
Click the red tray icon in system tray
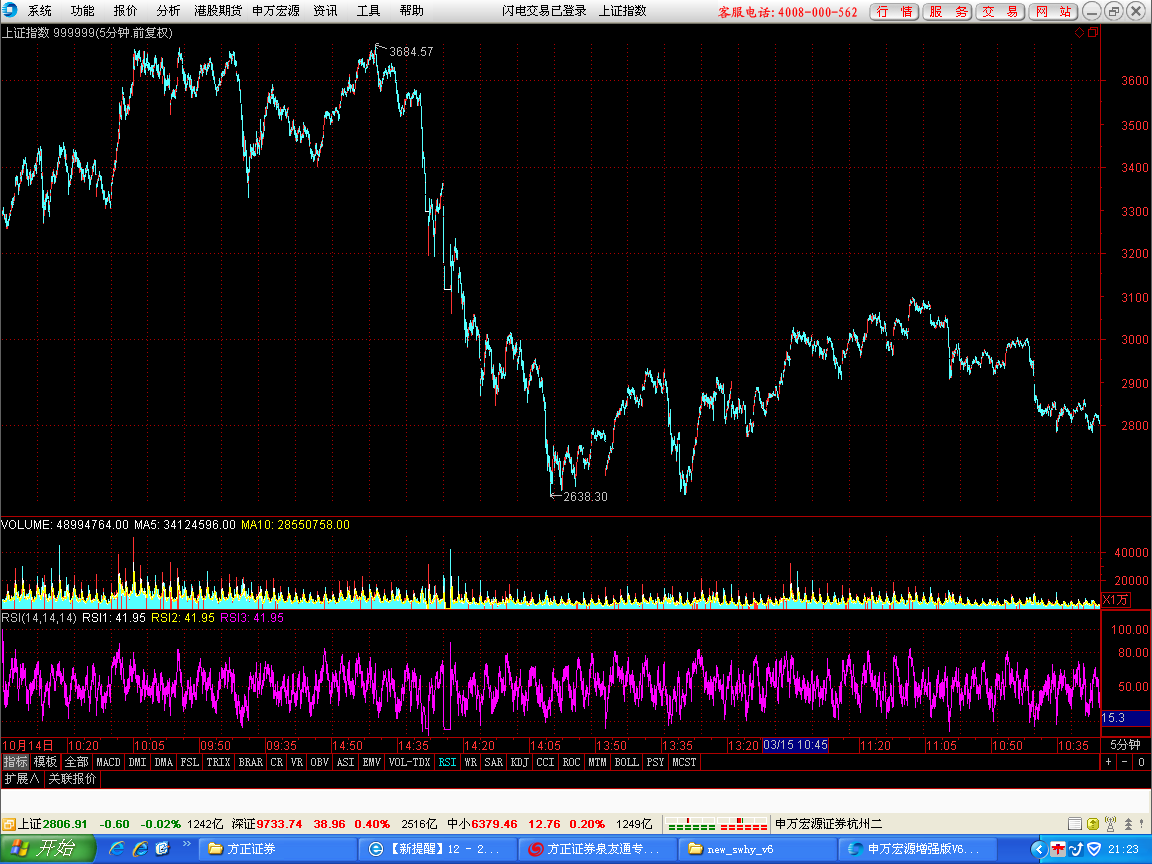(1058, 849)
